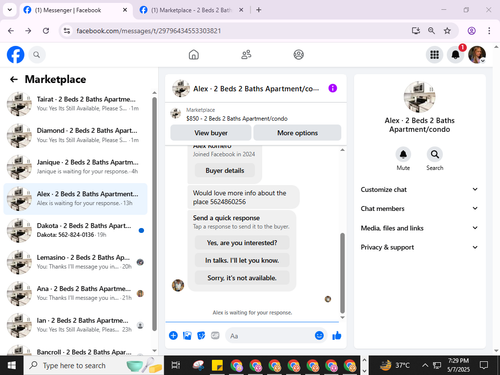This screenshot has width=500, height=375.
Task: Open Buyer details
Action: click(x=225, y=170)
